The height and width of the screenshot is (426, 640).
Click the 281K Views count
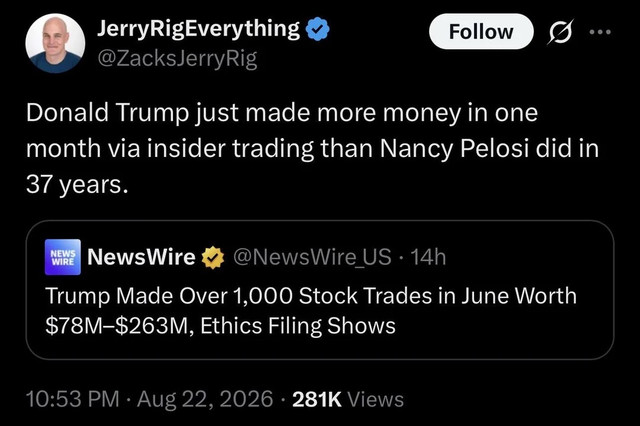tap(348, 399)
